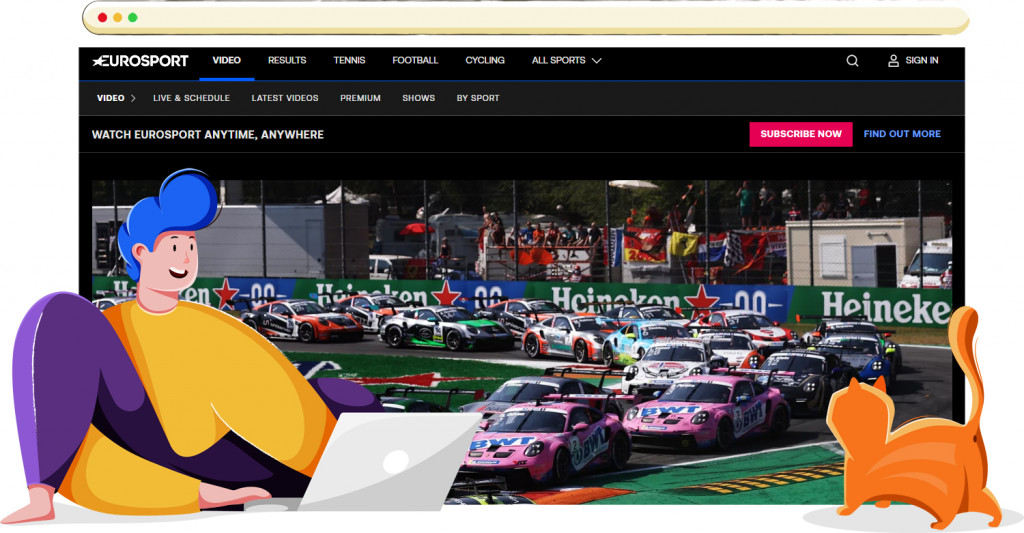Open the search magnifier icon

coord(852,61)
